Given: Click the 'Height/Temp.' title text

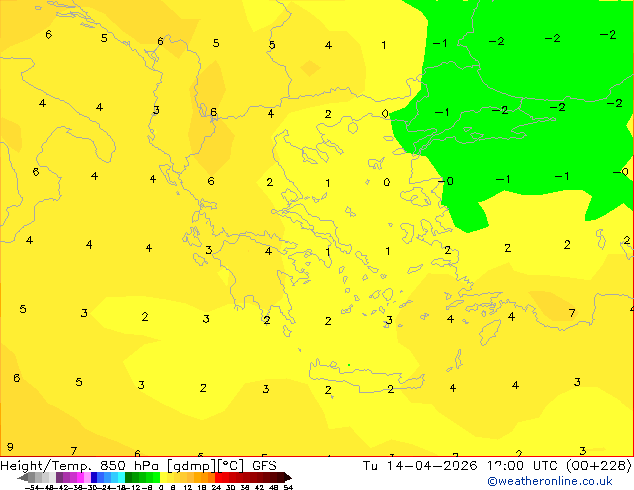Looking at the screenshot, I should click(45, 466).
